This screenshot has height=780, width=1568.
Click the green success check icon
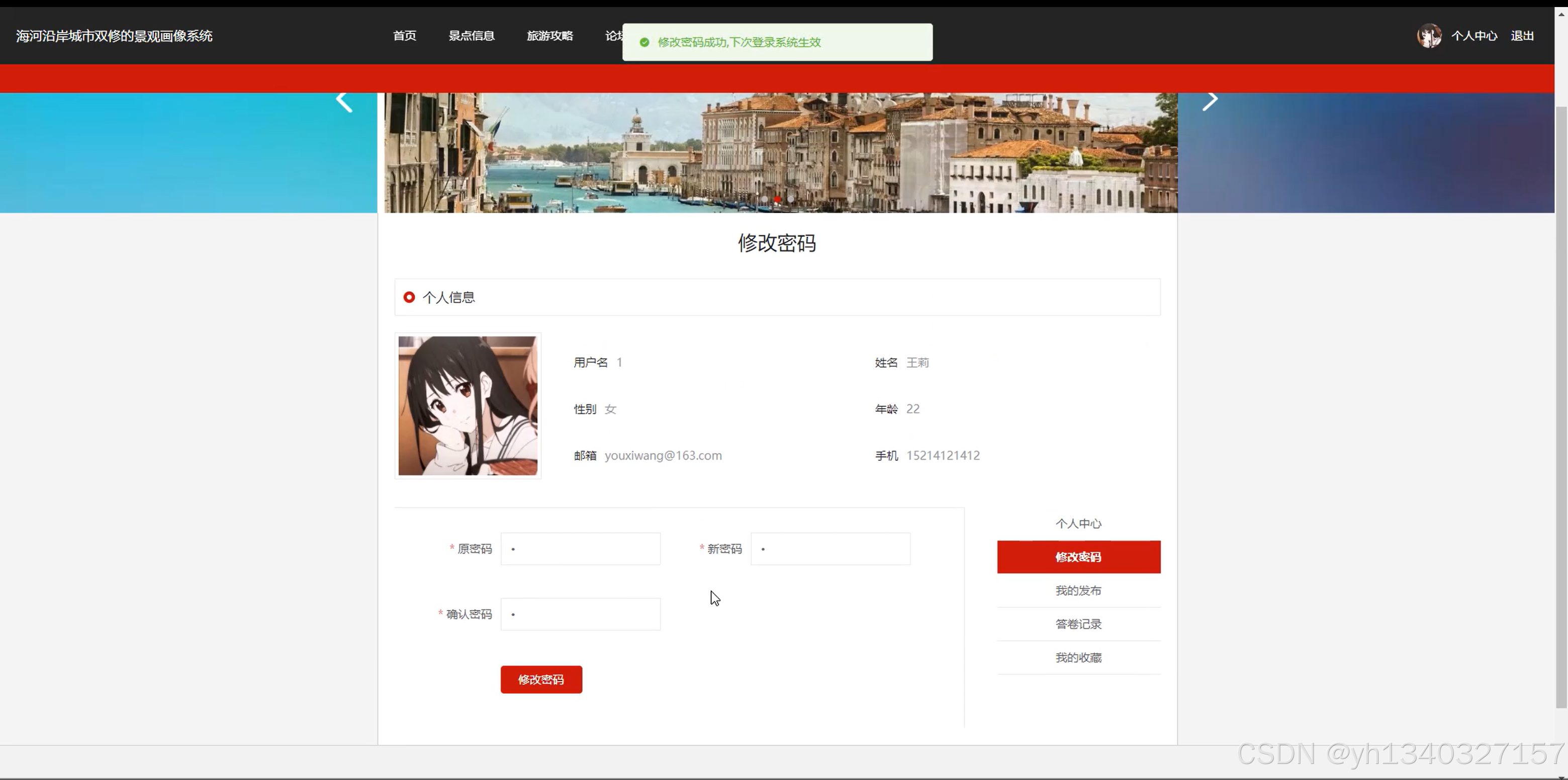[644, 42]
